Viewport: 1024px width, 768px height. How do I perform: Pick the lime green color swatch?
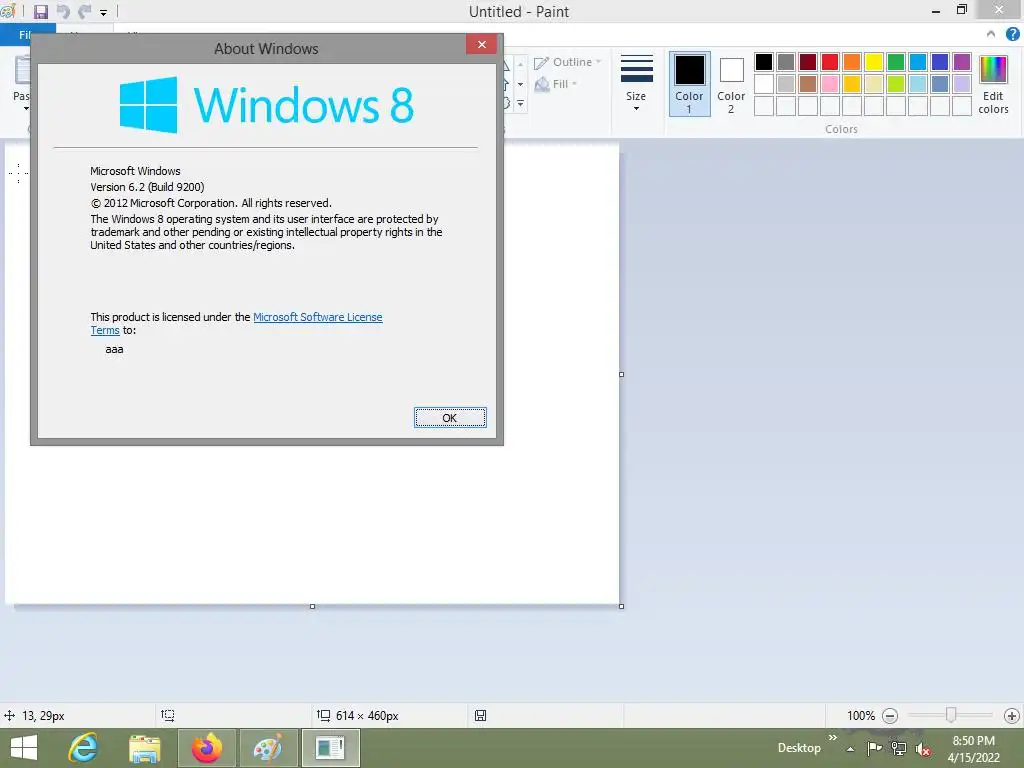[896, 84]
